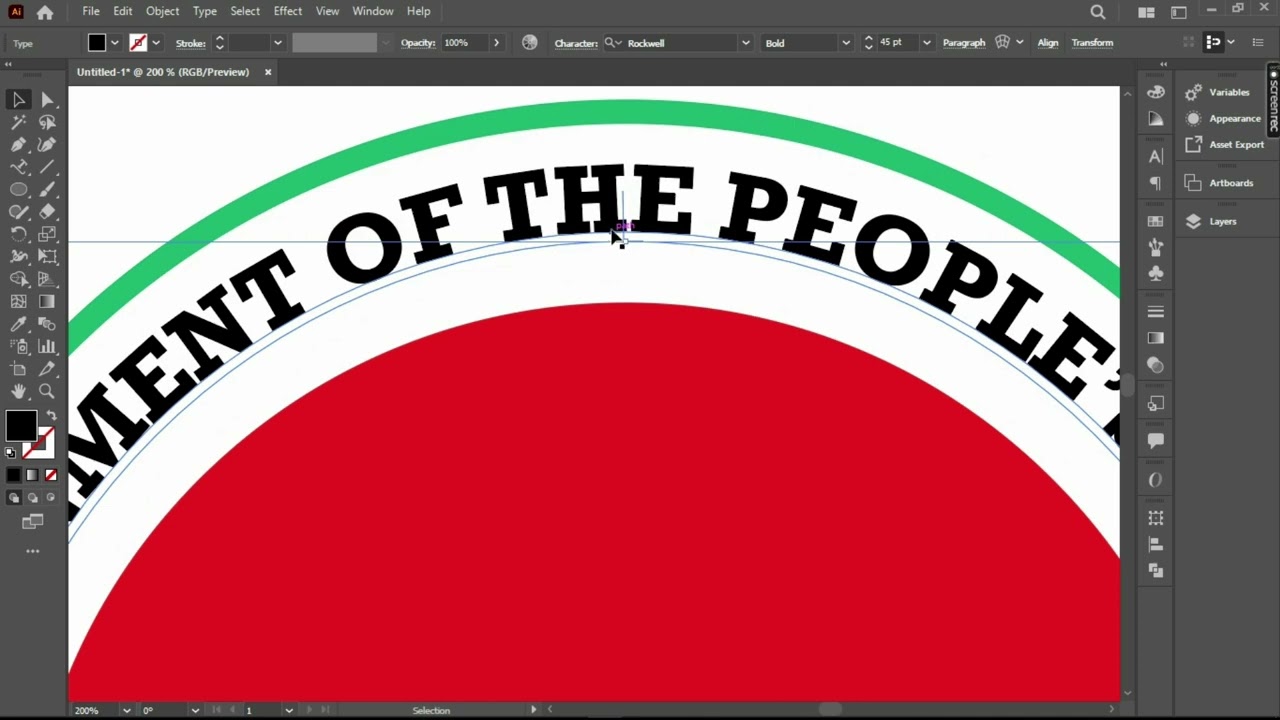
Task: Click the Align panel link
Action: [1048, 43]
